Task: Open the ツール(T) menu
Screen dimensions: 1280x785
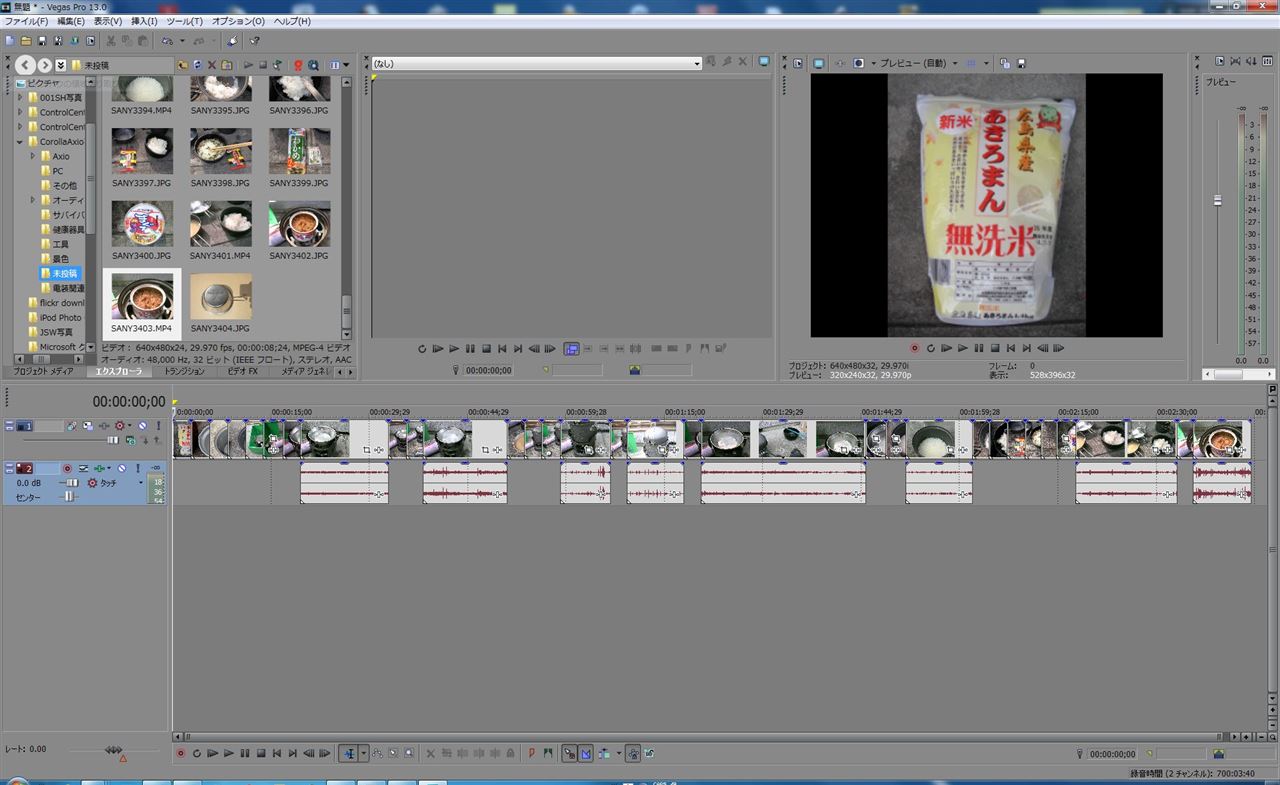Action: tap(184, 21)
